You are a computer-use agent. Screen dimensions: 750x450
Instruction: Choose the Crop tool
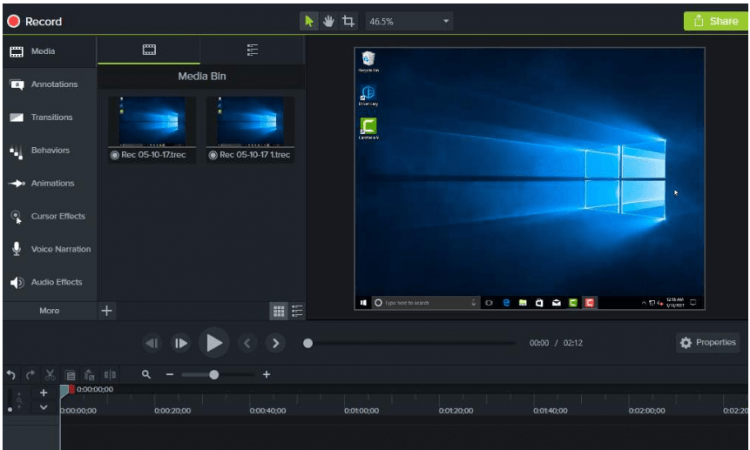pos(348,21)
